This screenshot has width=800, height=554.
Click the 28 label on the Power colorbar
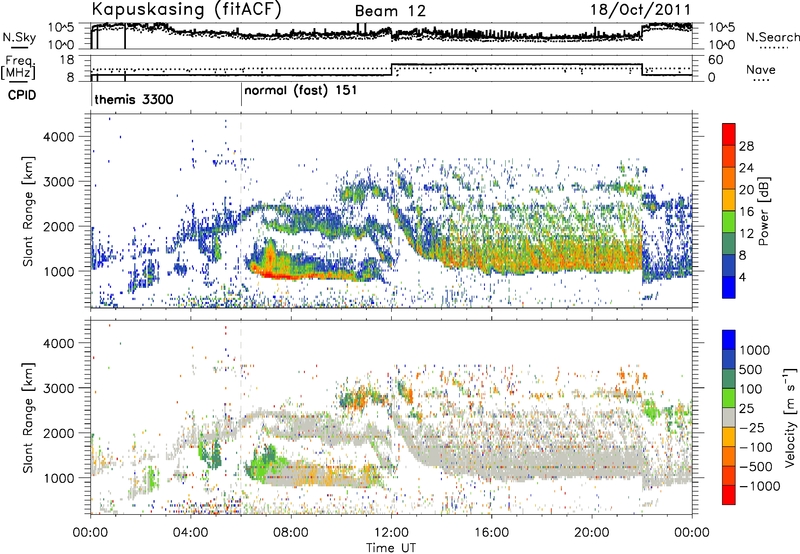(746, 146)
